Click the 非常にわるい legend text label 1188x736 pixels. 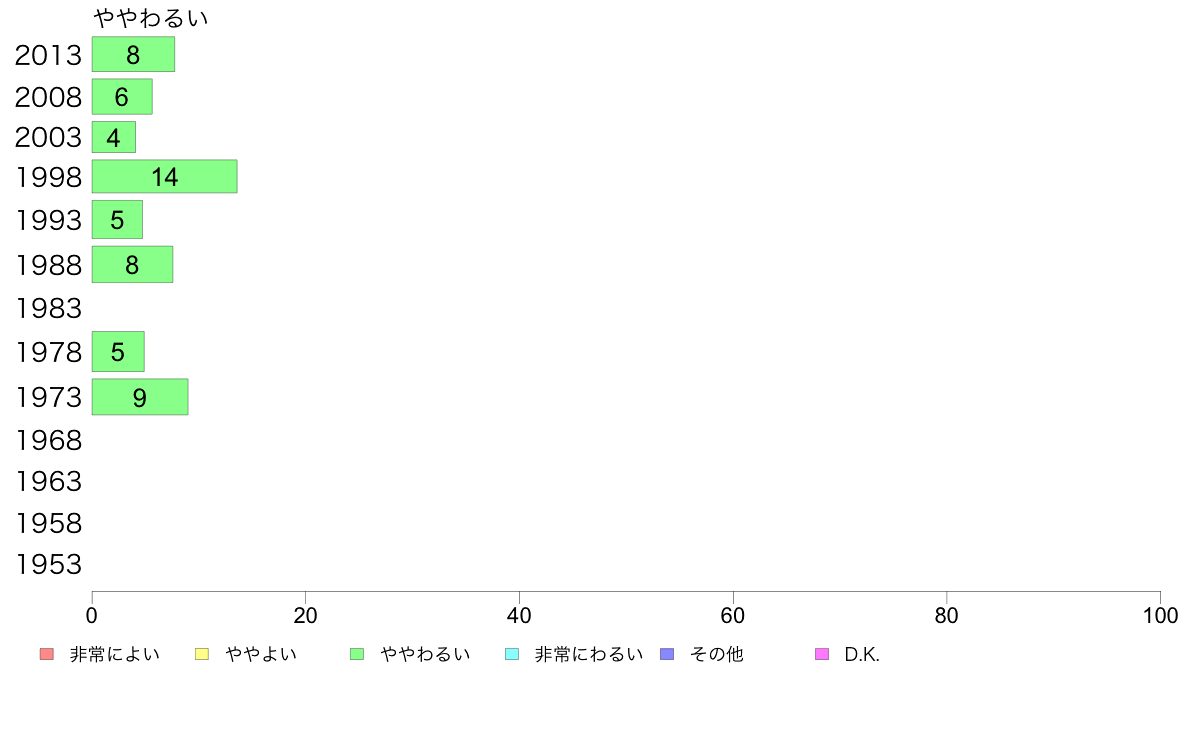pyautogui.click(x=589, y=654)
